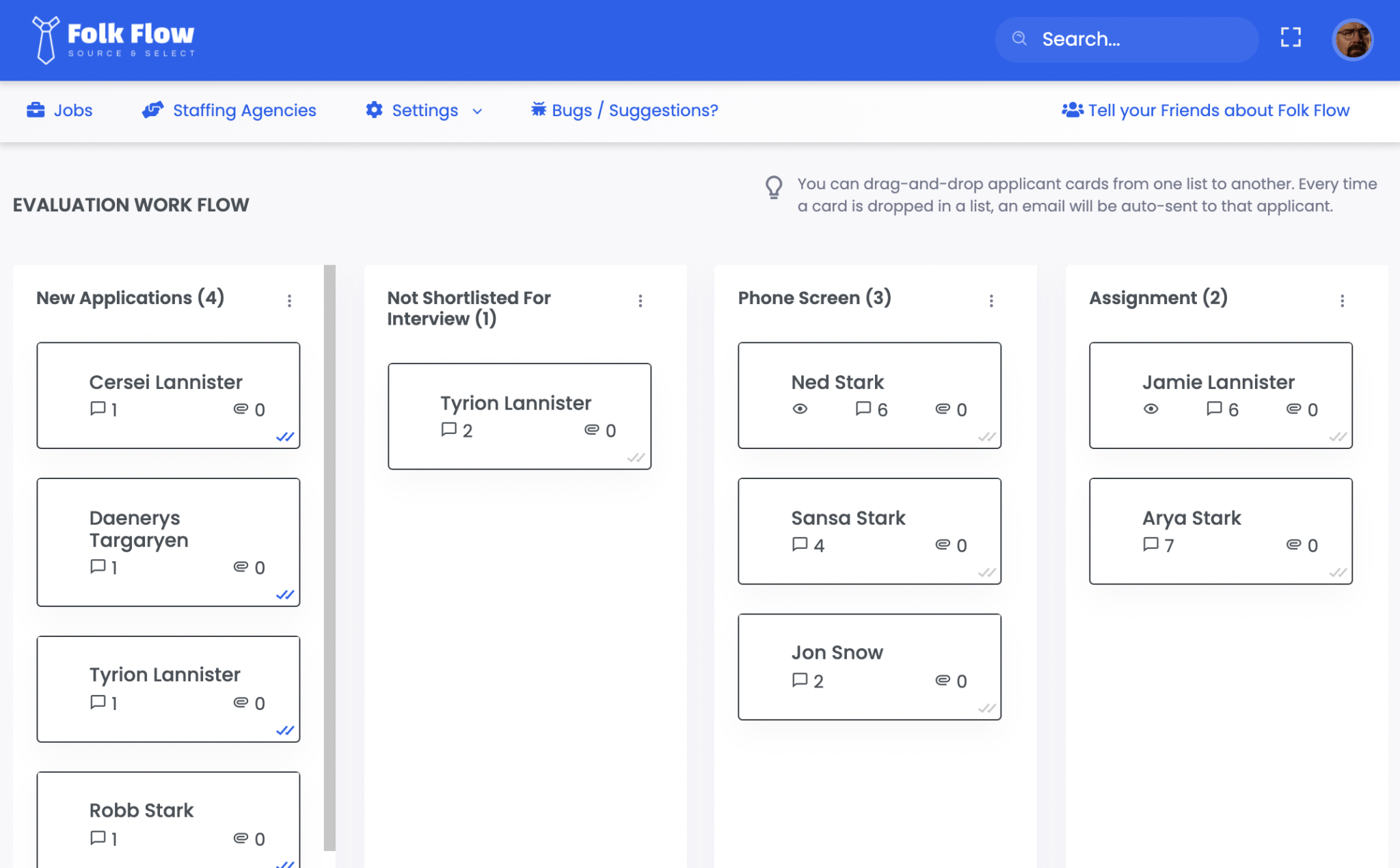Click the search magnifier icon
The width and height of the screenshot is (1400, 868).
point(1019,39)
